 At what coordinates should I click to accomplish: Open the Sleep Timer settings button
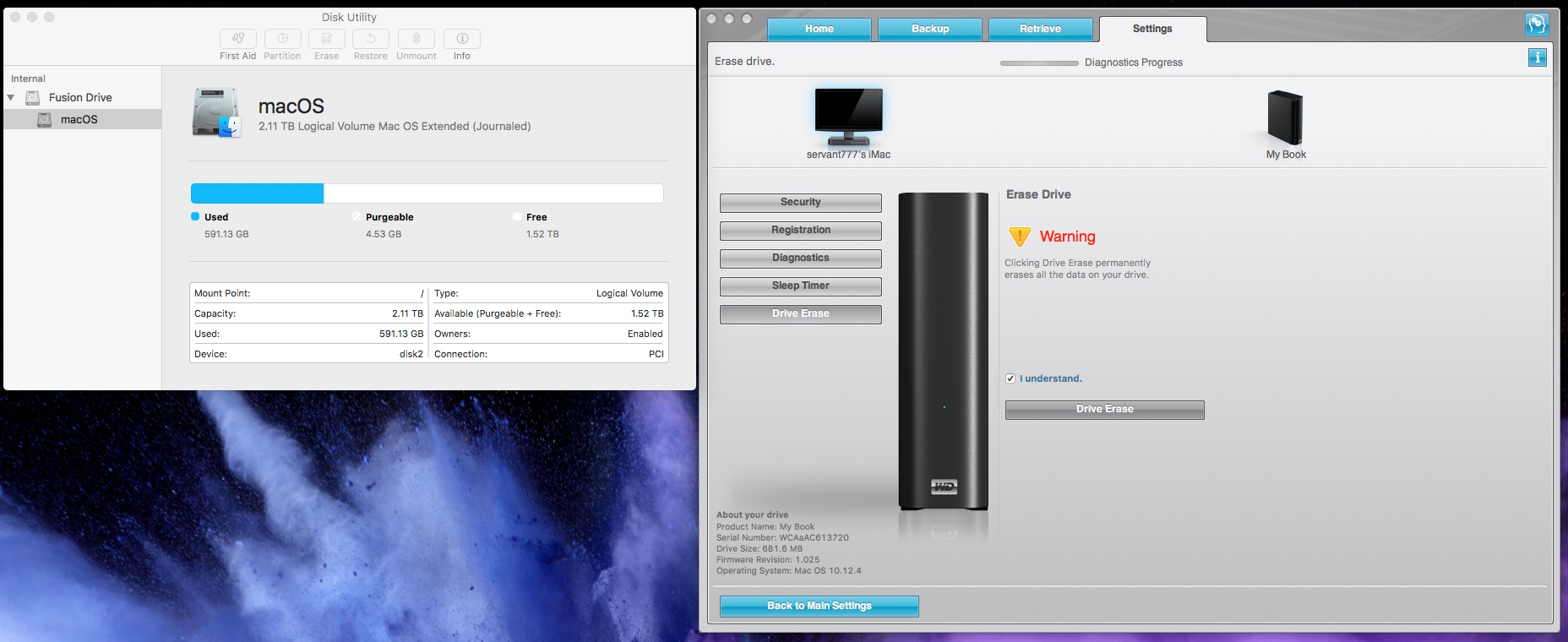[x=801, y=286]
